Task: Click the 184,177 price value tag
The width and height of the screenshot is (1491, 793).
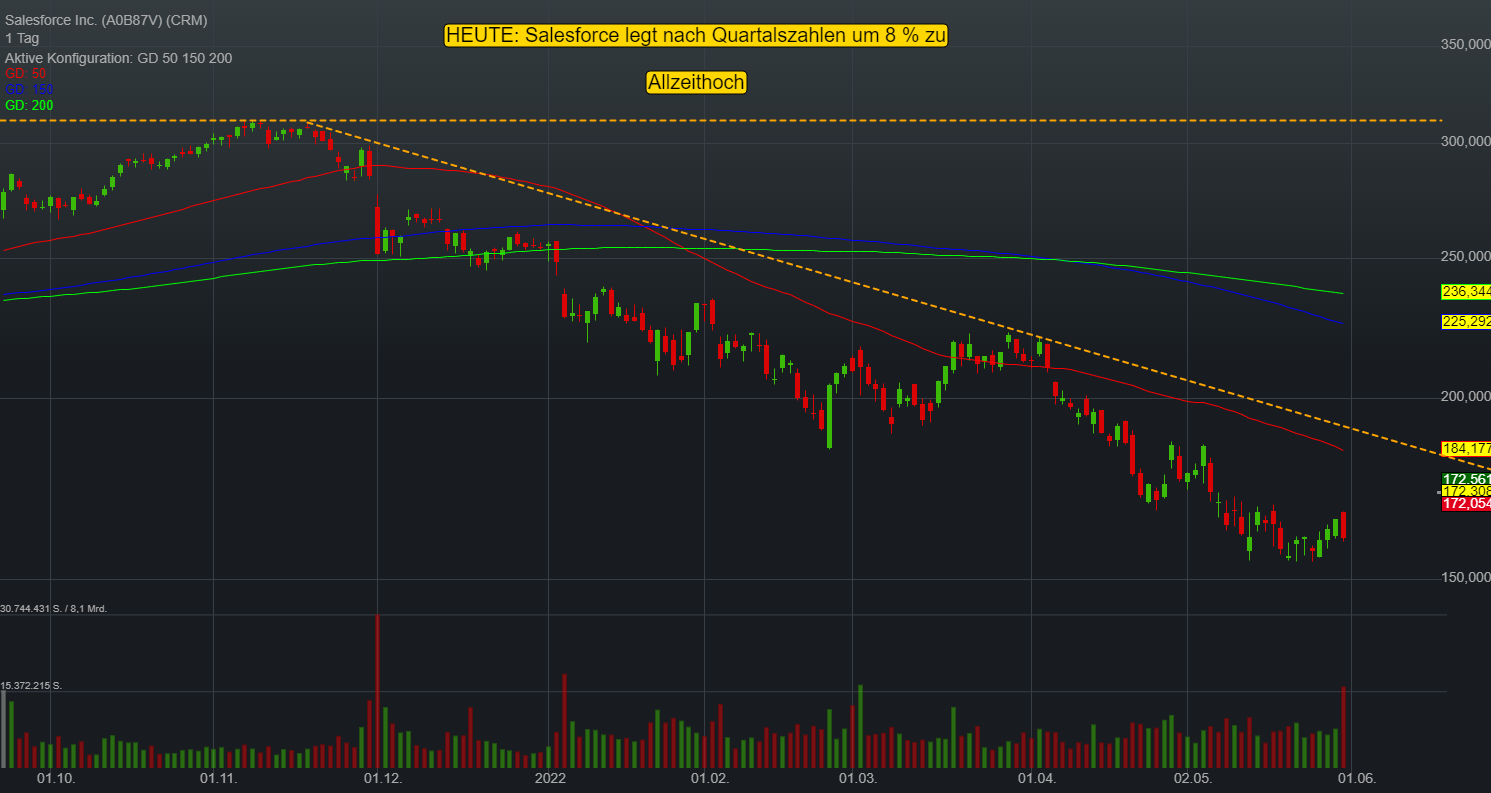Action: point(1466,448)
